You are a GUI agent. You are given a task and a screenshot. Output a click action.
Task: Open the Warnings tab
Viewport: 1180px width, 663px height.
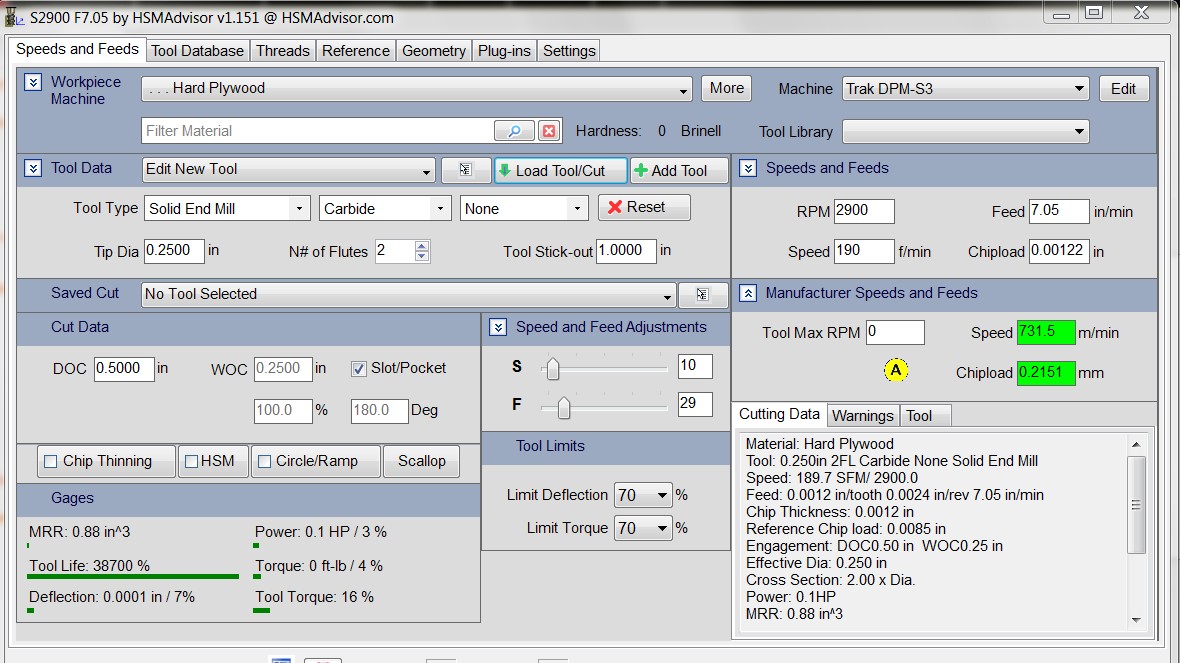coord(862,415)
